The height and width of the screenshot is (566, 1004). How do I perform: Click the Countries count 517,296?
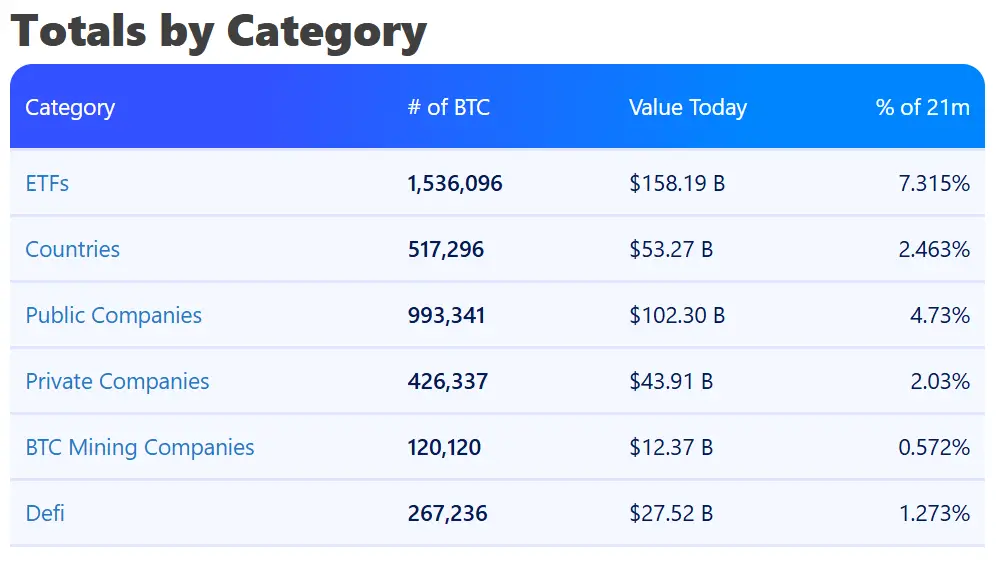pyautogui.click(x=445, y=250)
